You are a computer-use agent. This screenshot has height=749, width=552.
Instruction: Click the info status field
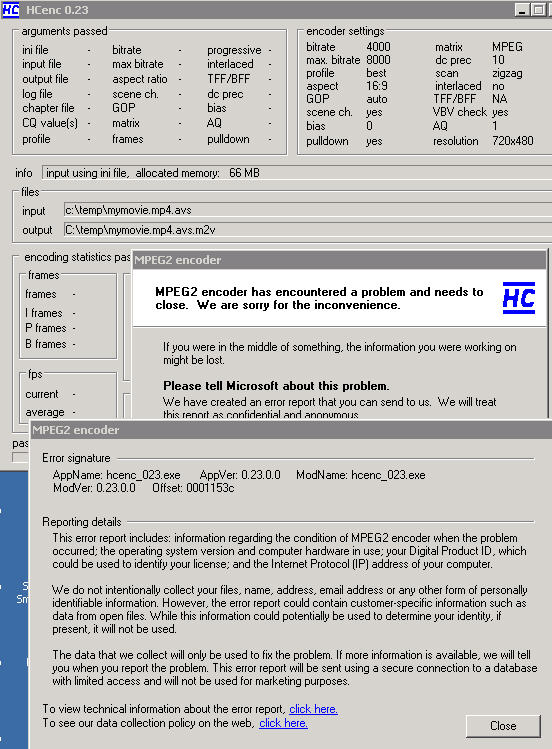pyautogui.click(x=297, y=173)
